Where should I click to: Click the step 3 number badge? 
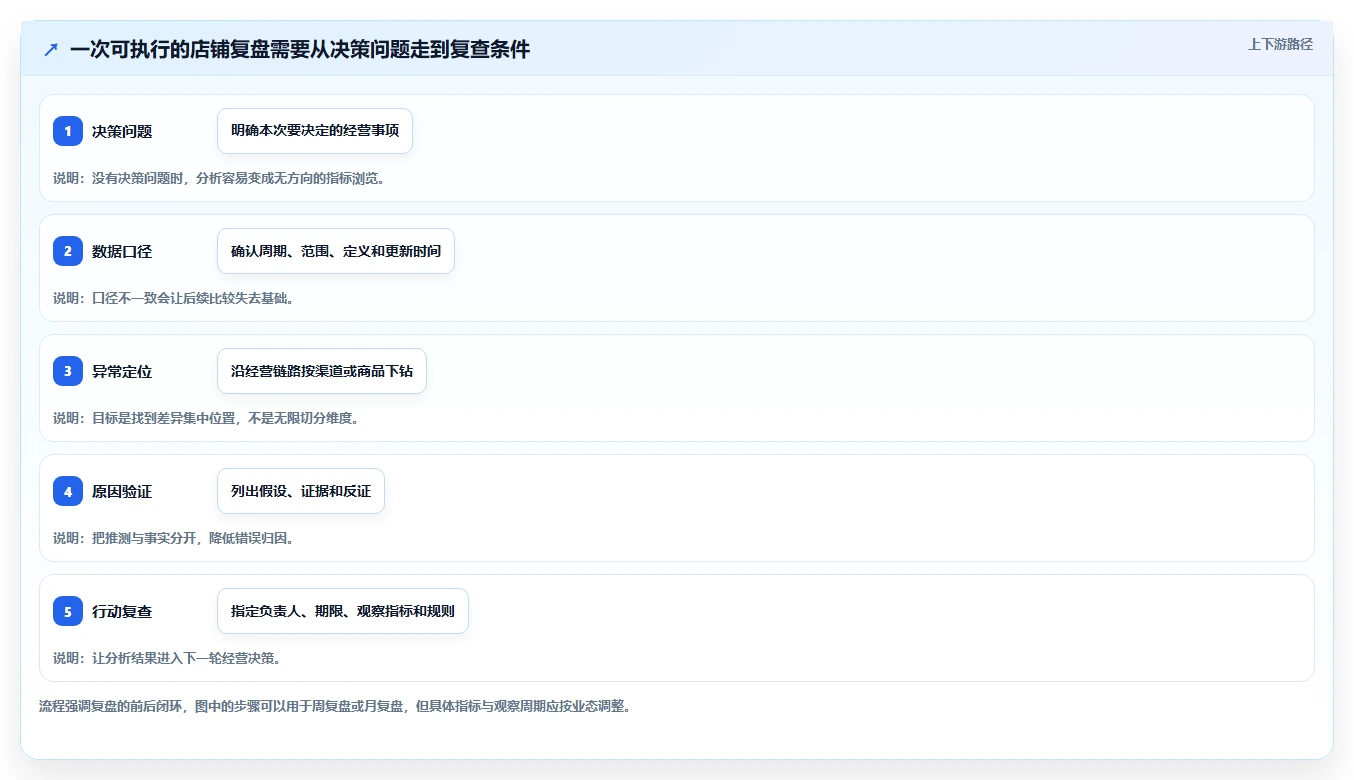click(x=68, y=371)
